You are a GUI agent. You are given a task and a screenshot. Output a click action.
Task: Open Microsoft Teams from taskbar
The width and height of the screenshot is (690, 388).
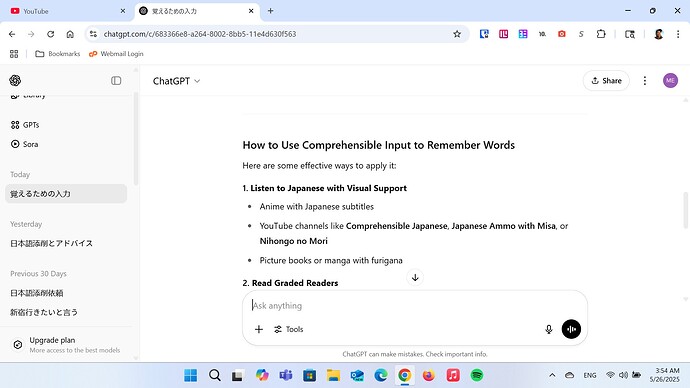286,375
